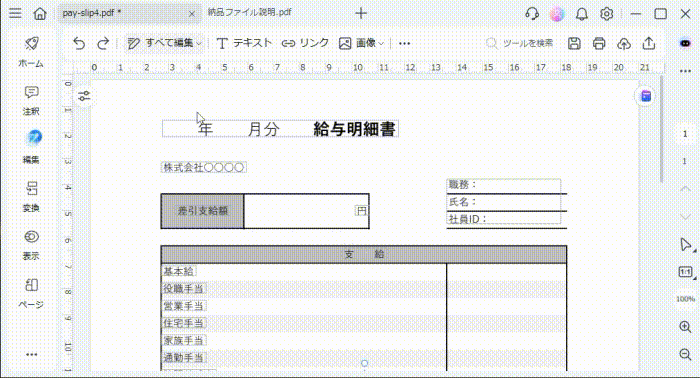Select the 基本給 row label
Viewport: 700px width, 378px height.
tap(179, 271)
